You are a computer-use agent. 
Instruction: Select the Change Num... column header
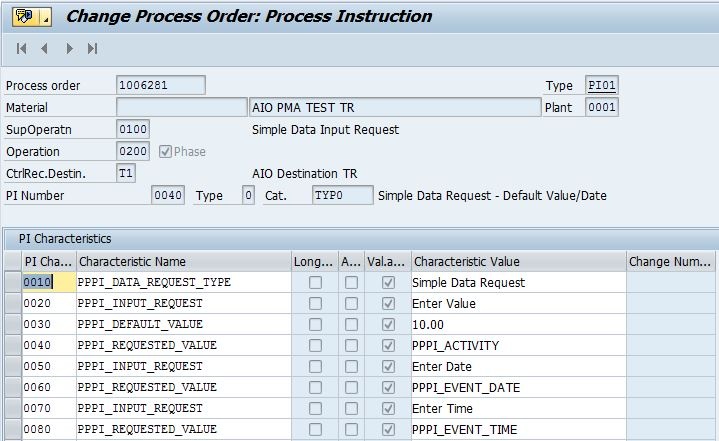click(670, 261)
